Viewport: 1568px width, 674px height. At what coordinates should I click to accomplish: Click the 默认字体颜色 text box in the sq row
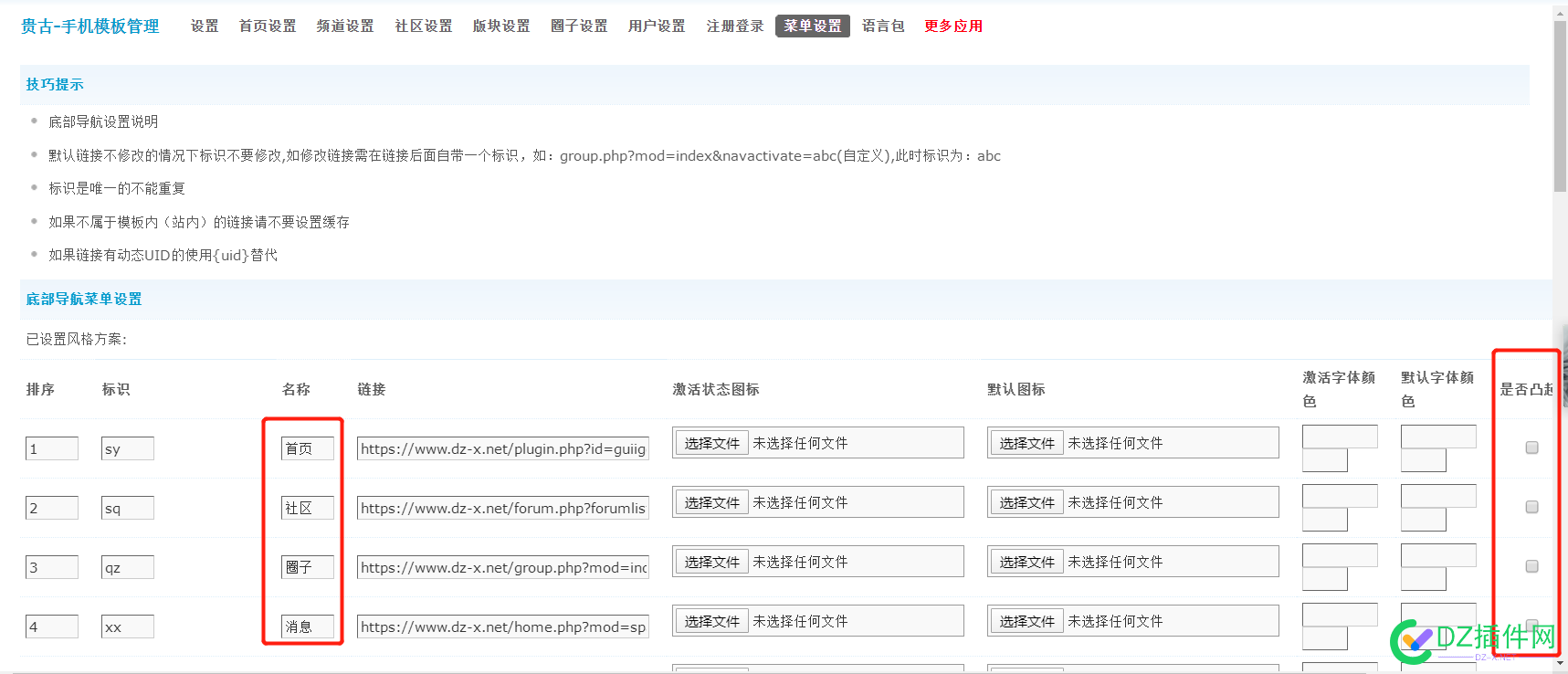(x=1438, y=496)
